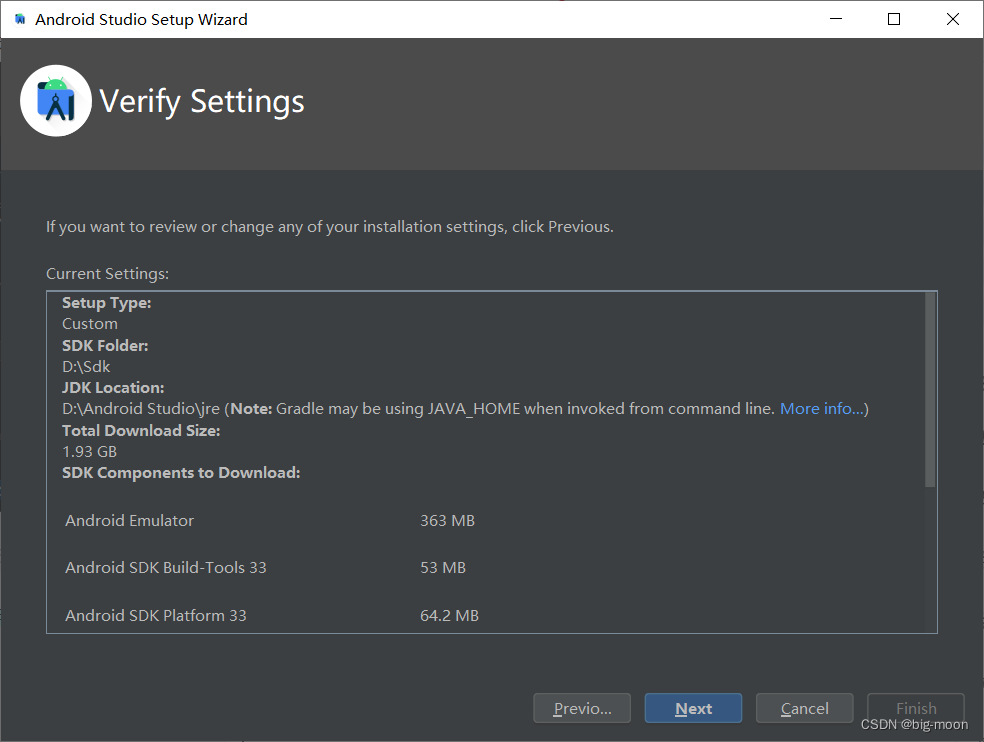This screenshot has height=742, width=984.
Task: Click the 363 MB size value
Action: point(447,520)
